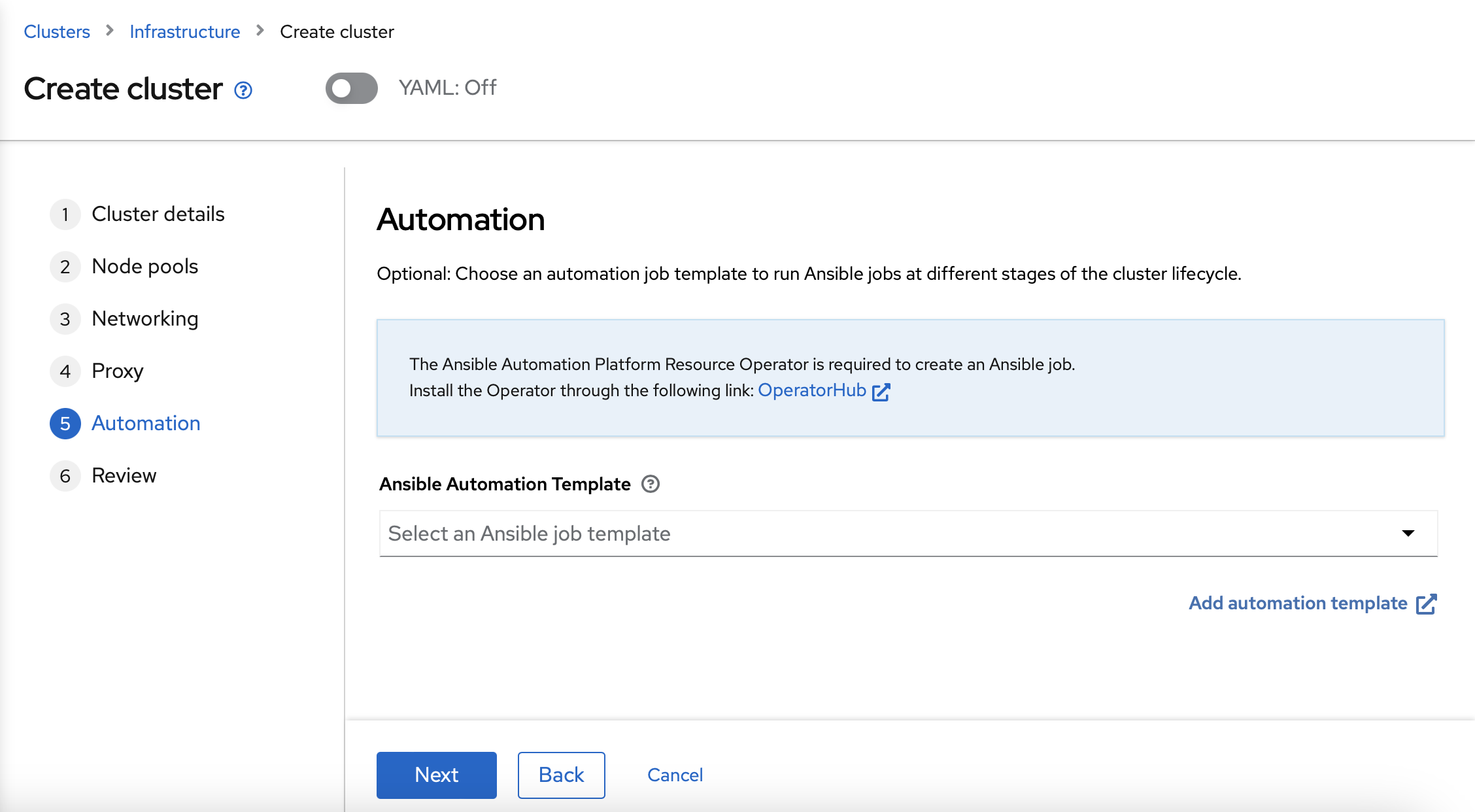Image resolution: width=1475 pixels, height=812 pixels.
Task: Click the step 5 Automation circle icon
Action: (x=64, y=422)
